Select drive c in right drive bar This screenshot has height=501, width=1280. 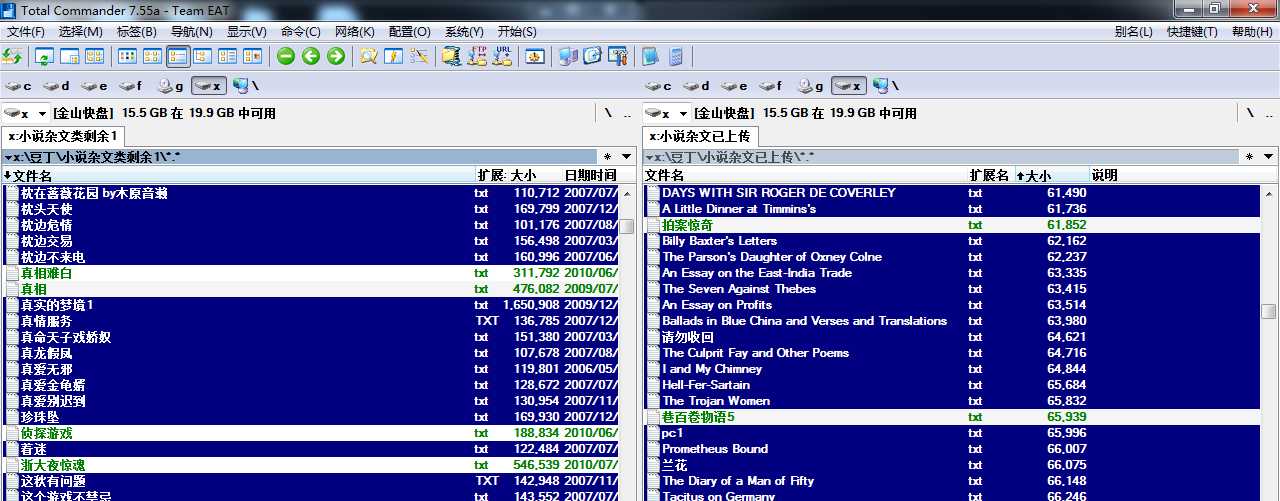pos(659,86)
